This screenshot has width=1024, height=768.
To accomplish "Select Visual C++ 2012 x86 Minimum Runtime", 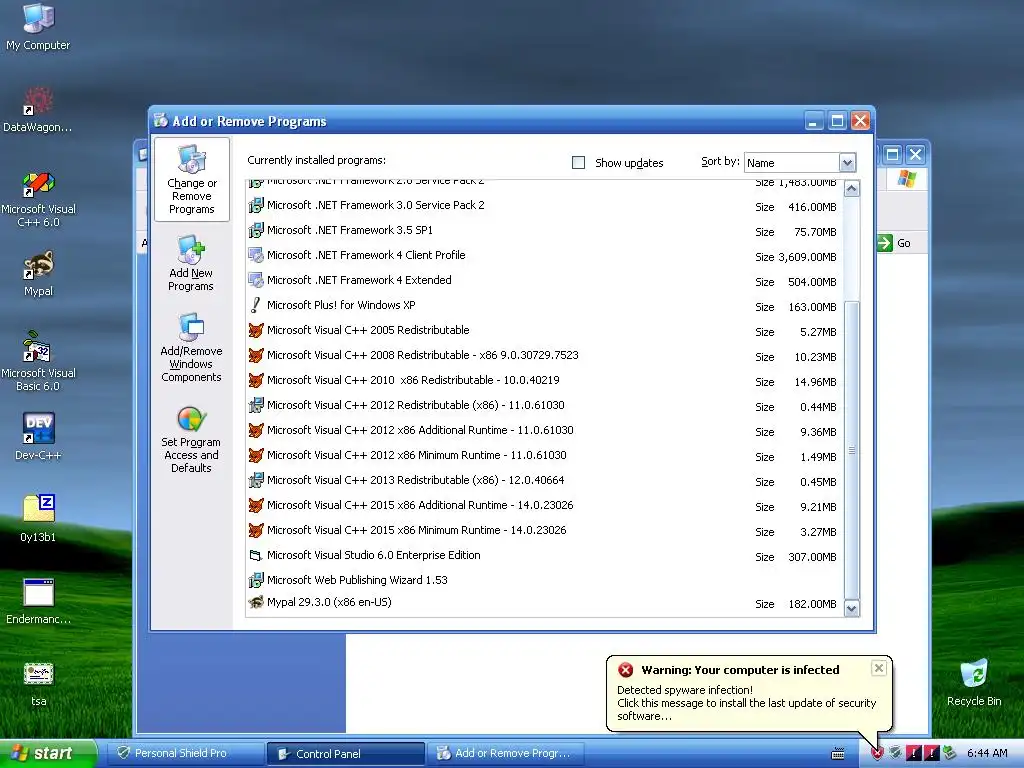I will (543, 455).
